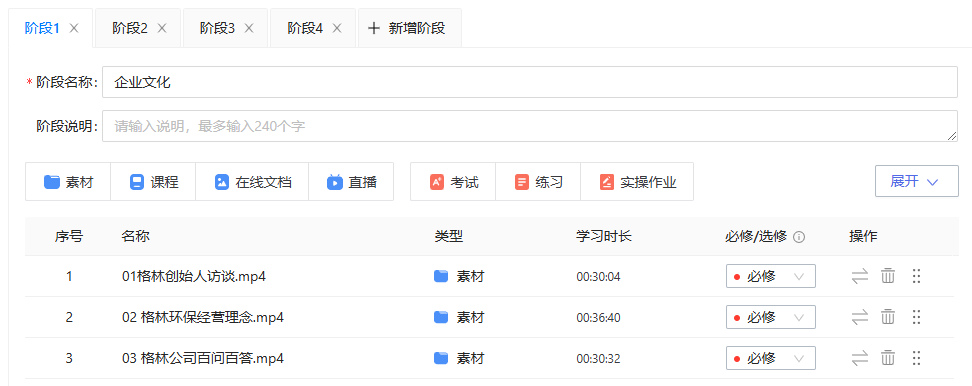This screenshot has height=386, width=972.
Task: Click swap icon for 02 格林环保经营理念.mp4
Action: (860, 317)
